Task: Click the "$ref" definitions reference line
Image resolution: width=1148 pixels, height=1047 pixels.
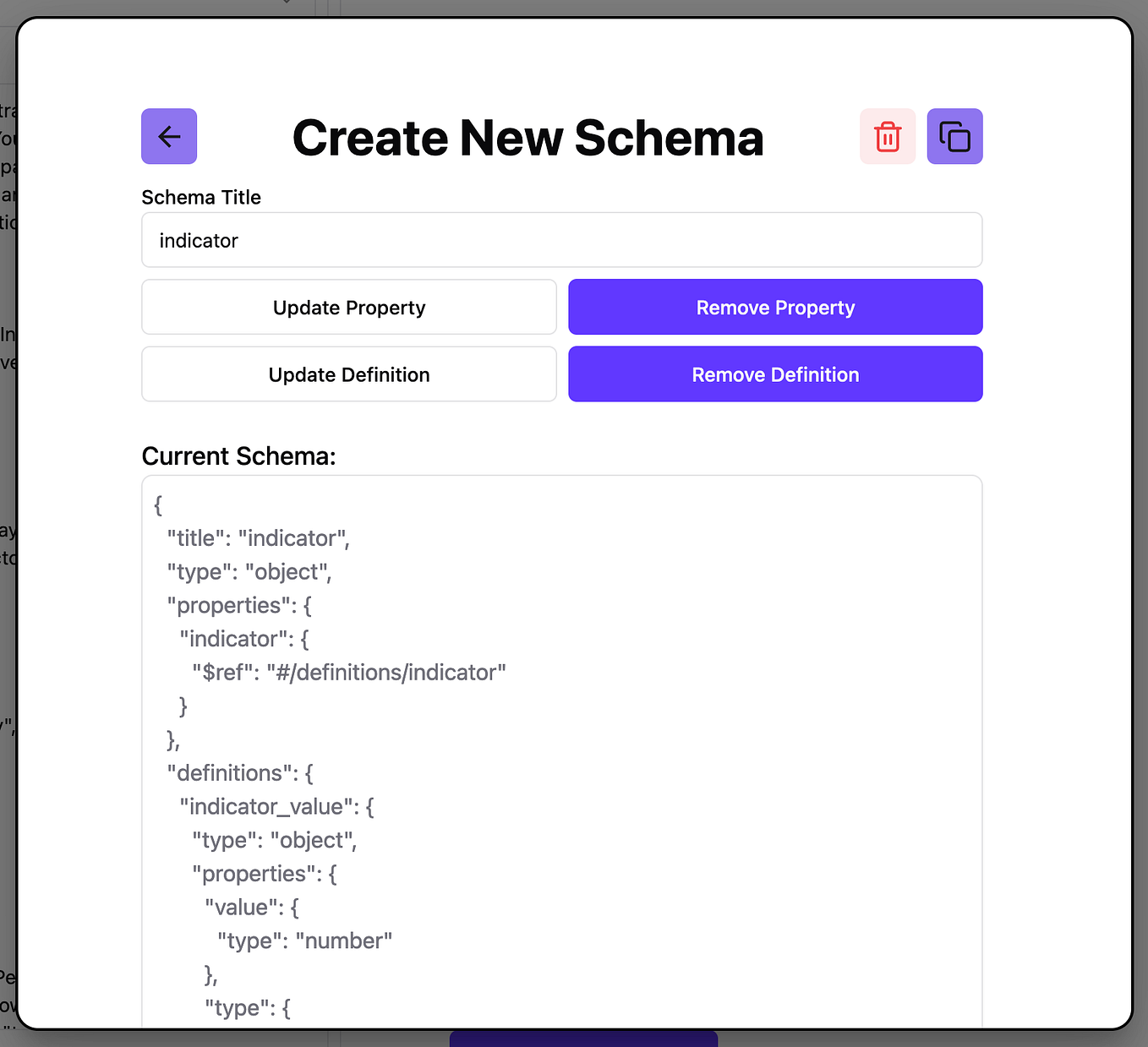Action: tap(348, 672)
